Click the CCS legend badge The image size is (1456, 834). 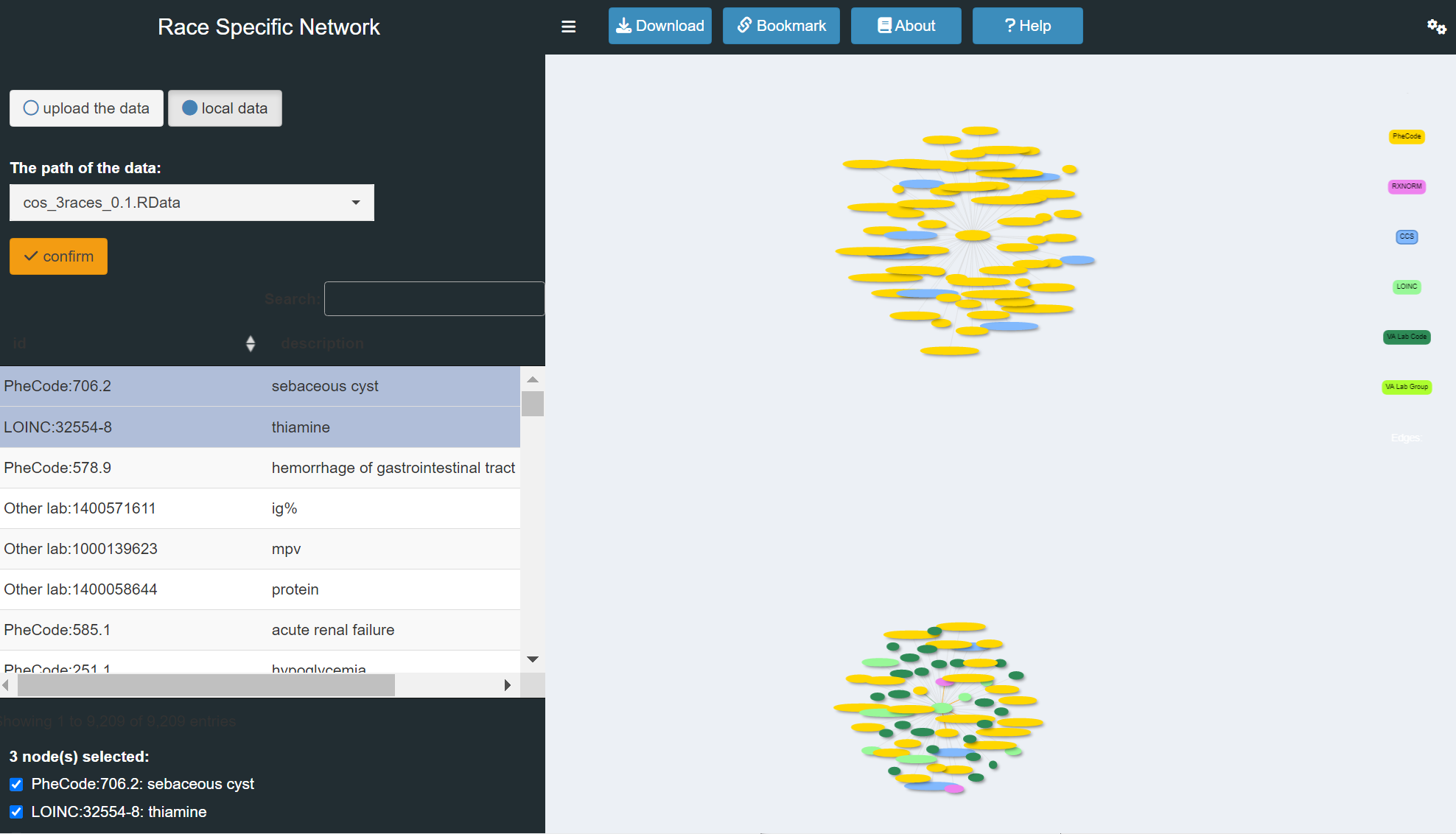click(1406, 236)
